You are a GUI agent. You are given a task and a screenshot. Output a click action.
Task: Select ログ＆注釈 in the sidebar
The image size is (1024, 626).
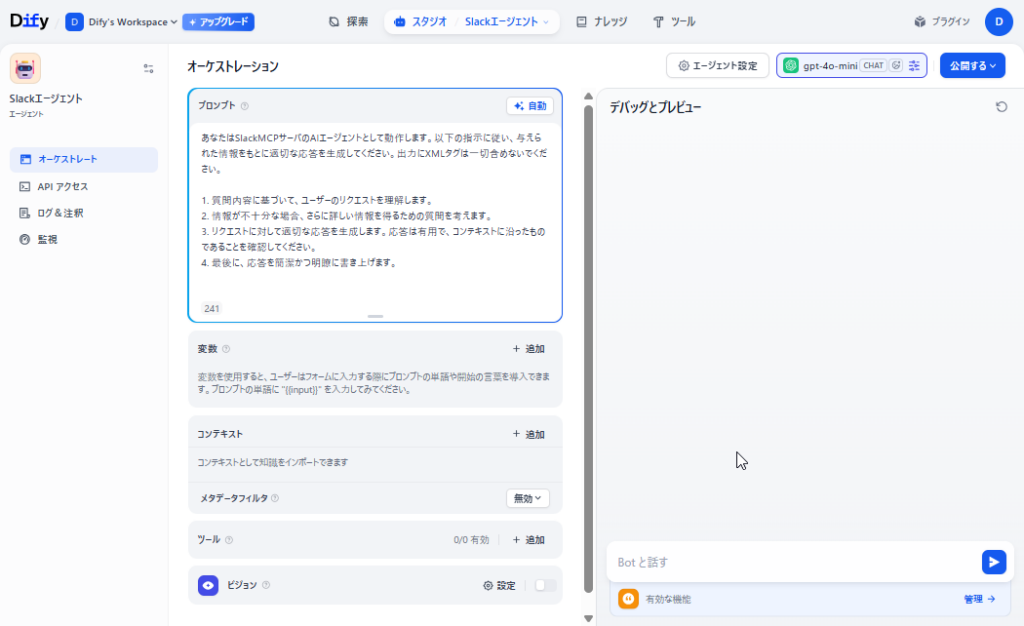point(60,213)
